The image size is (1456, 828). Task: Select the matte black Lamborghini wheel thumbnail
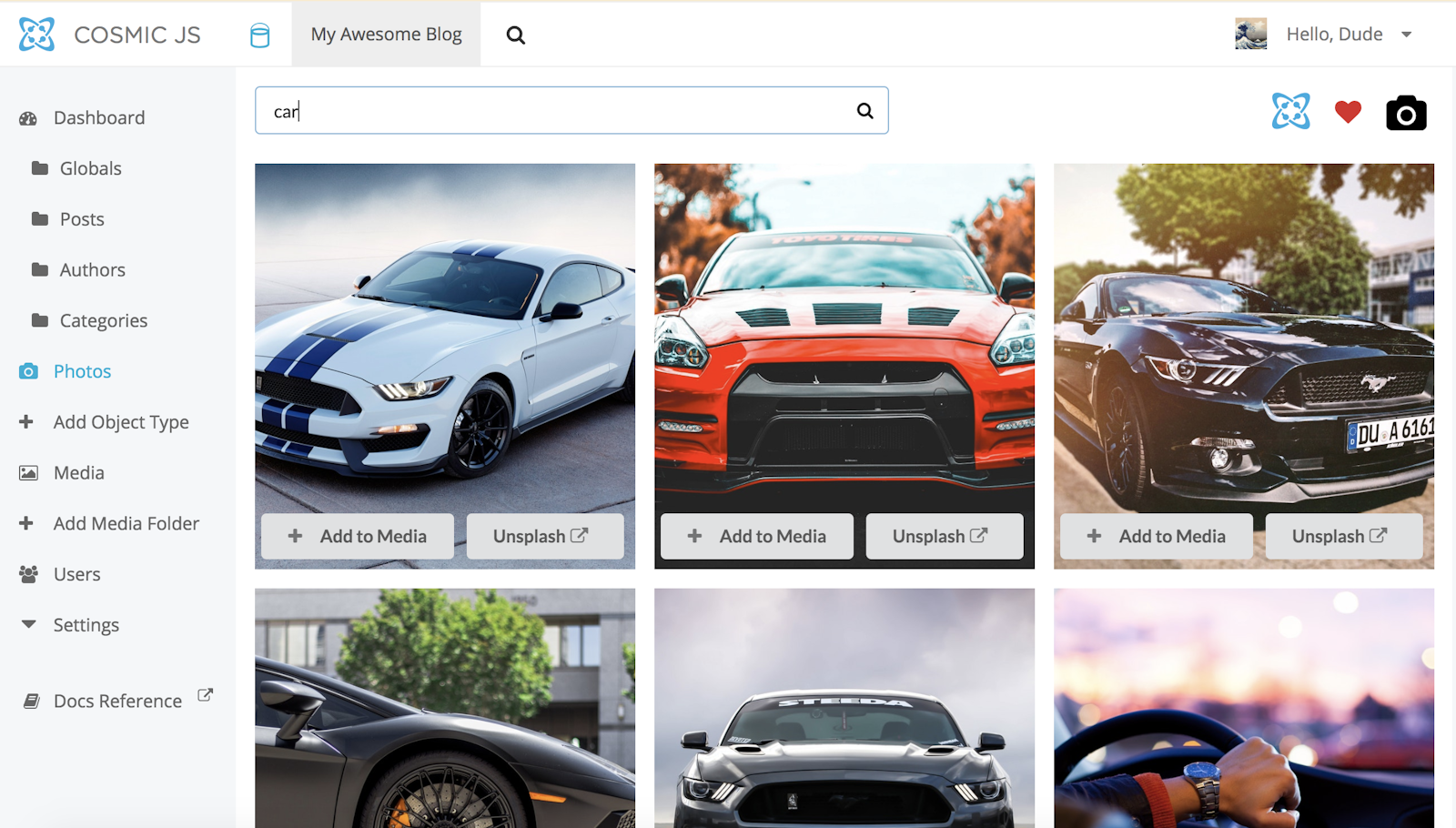445,708
